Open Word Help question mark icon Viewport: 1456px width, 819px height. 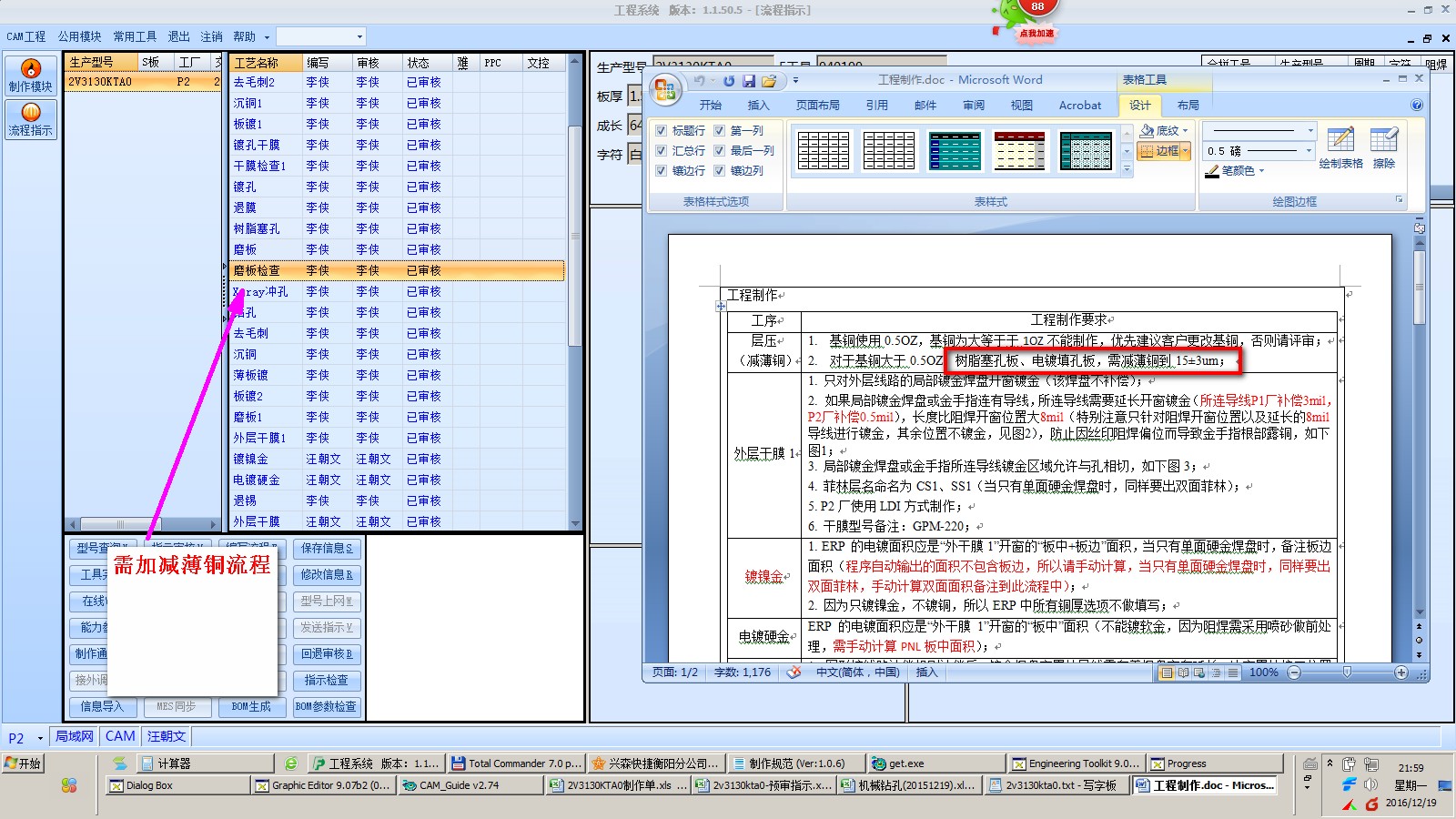(x=1416, y=105)
